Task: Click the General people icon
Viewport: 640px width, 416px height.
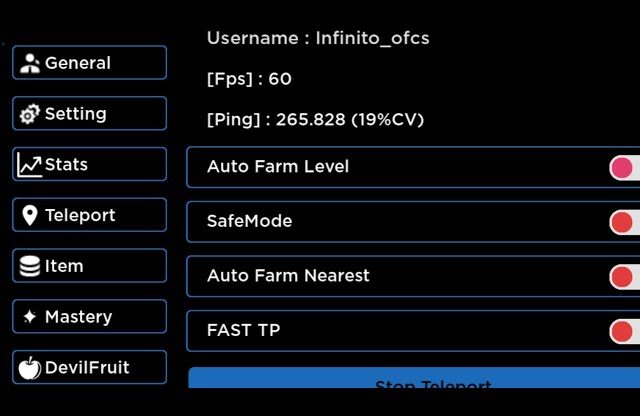Action: tap(30, 63)
